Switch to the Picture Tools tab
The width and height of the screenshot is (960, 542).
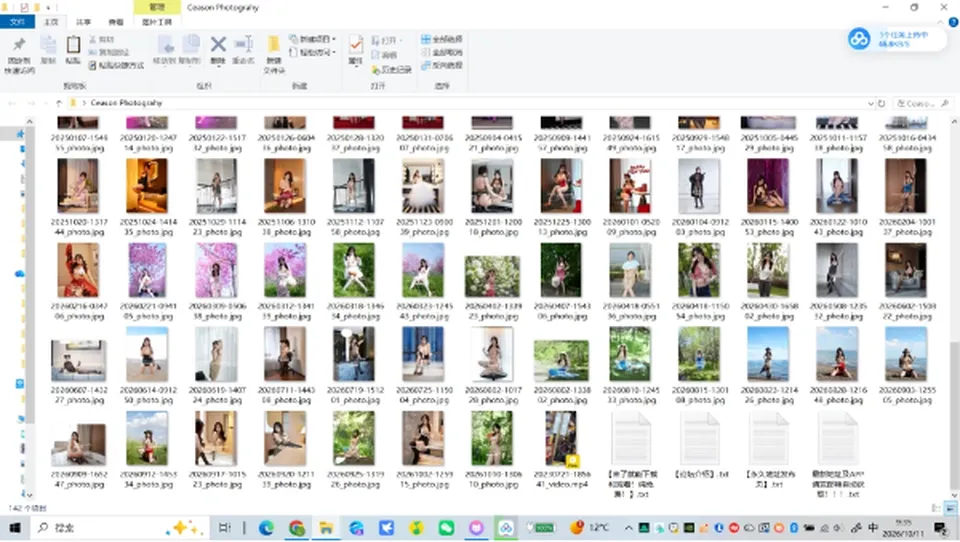[x=157, y=22]
